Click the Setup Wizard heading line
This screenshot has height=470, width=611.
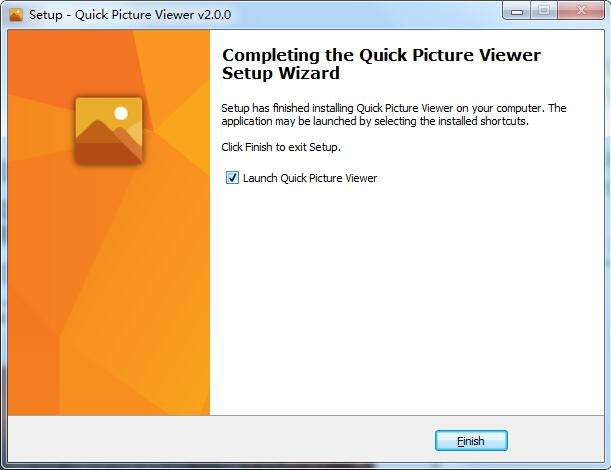281,73
